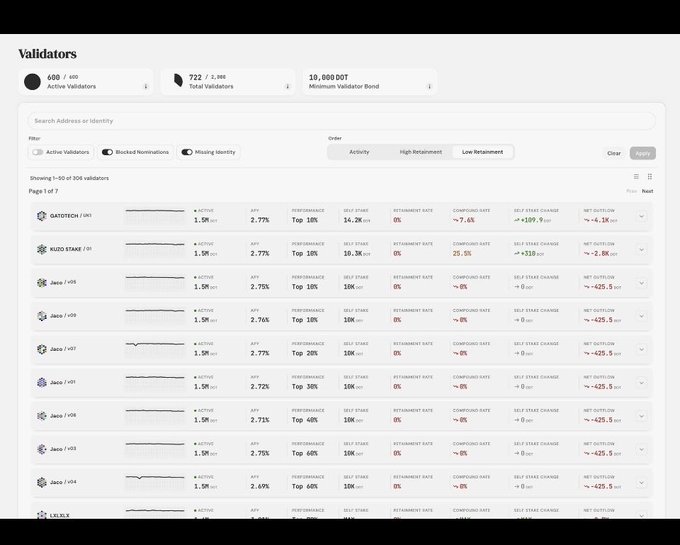Click the KUZO STAKE self stake change up-trend arrow
This screenshot has height=545, width=680.
[517, 254]
